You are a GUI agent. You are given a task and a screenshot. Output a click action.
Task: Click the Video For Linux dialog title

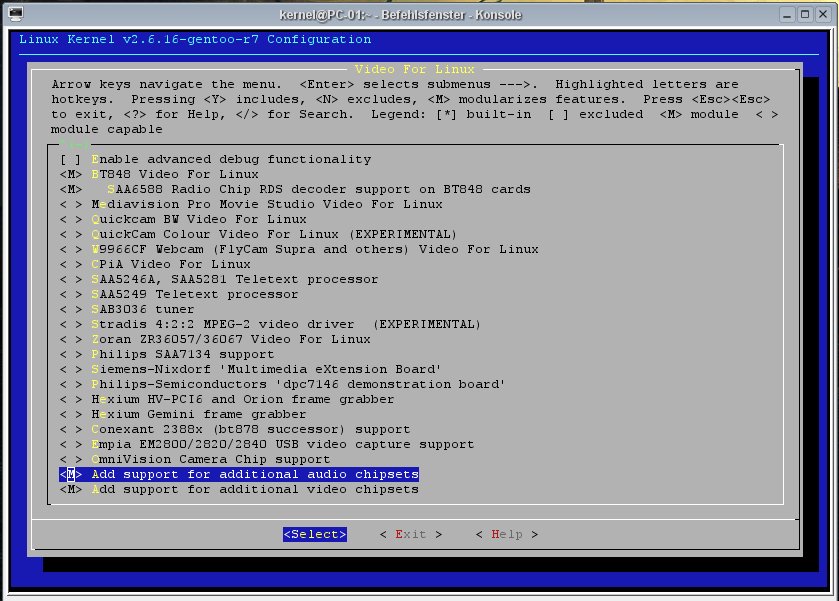[415, 70]
